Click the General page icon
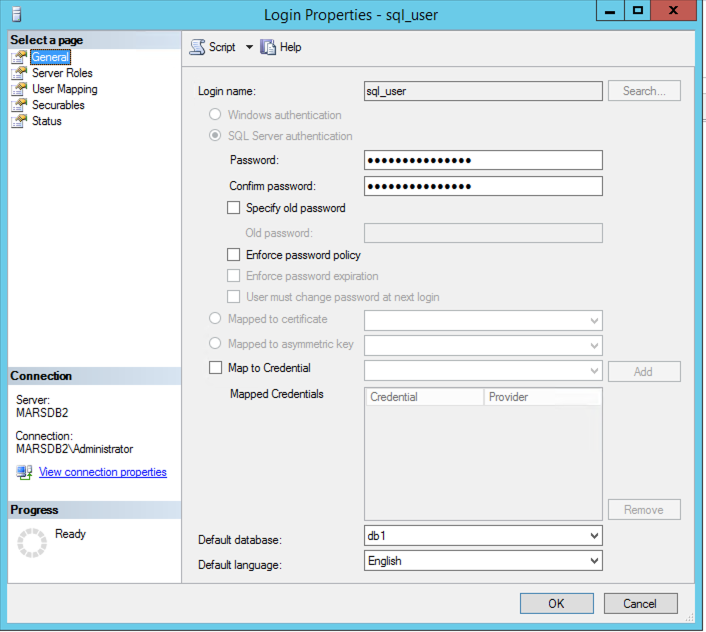The width and height of the screenshot is (706, 632). pos(18,57)
